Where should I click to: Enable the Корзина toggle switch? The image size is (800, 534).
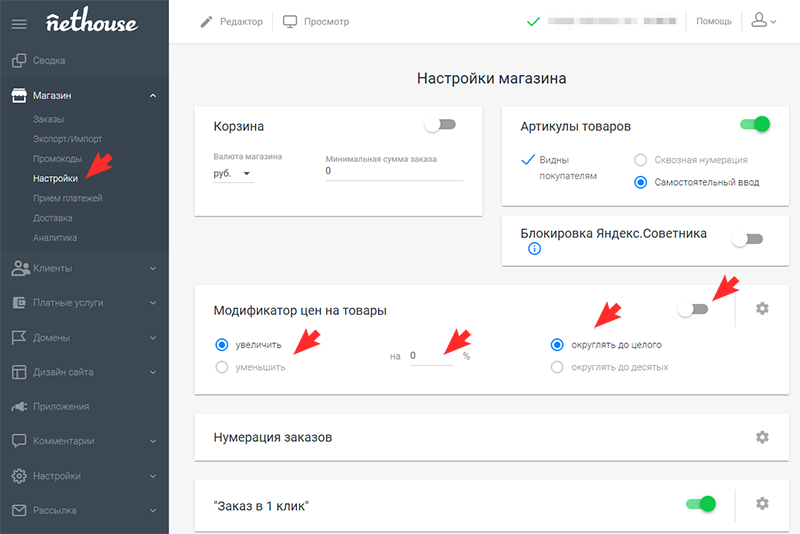tap(440, 125)
